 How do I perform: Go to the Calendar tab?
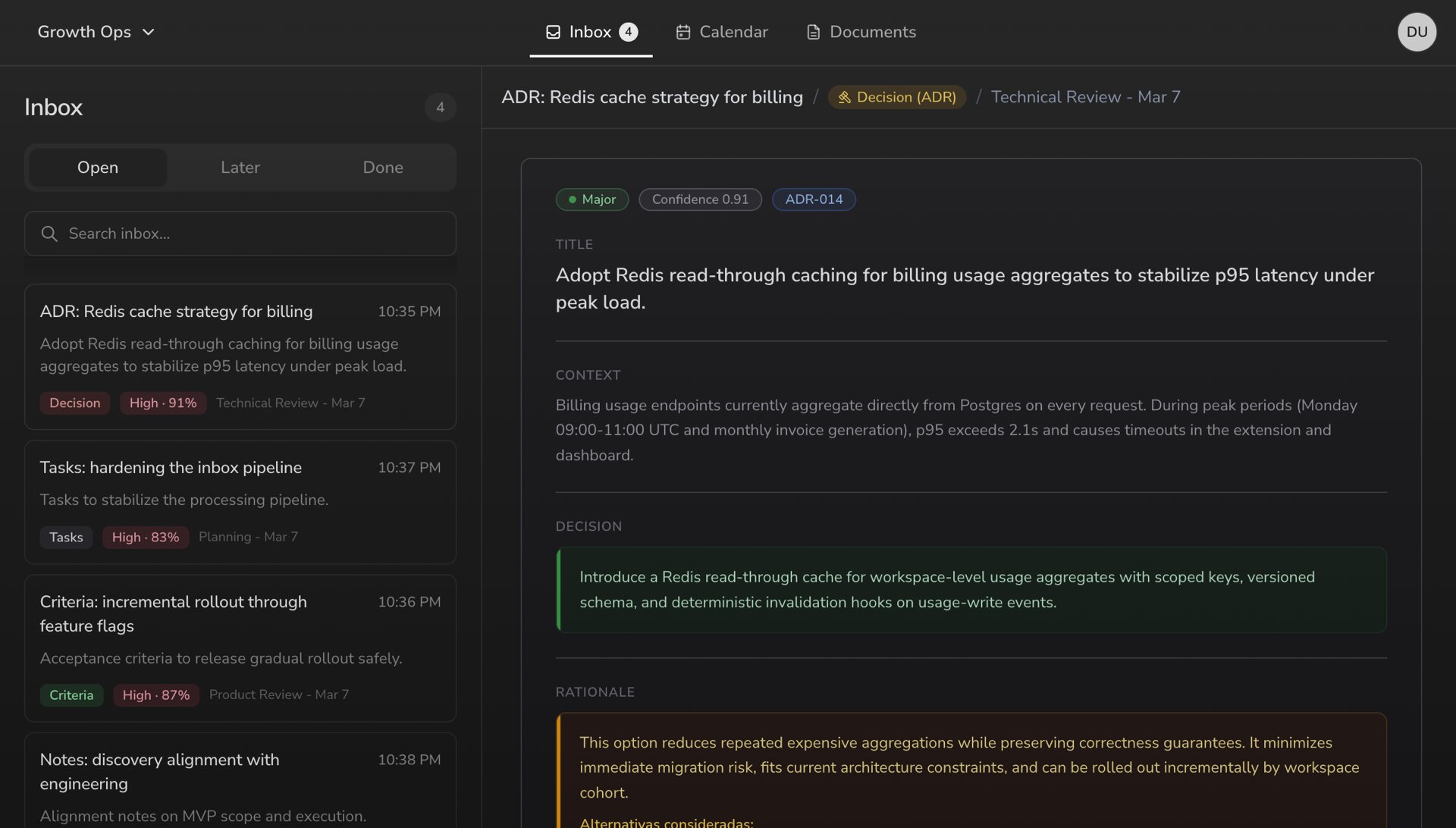click(733, 32)
